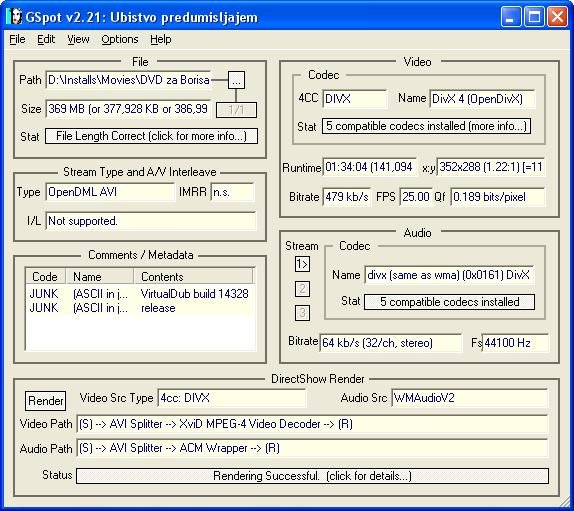
Task: Open the View menu
Action: 78,39
